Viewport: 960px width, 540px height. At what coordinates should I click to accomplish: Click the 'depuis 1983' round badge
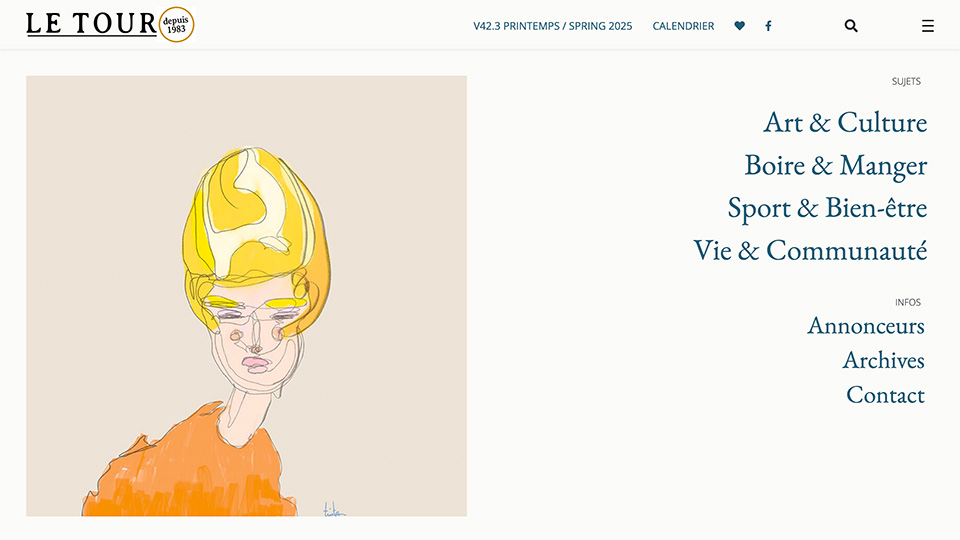(x=176, y=24)
